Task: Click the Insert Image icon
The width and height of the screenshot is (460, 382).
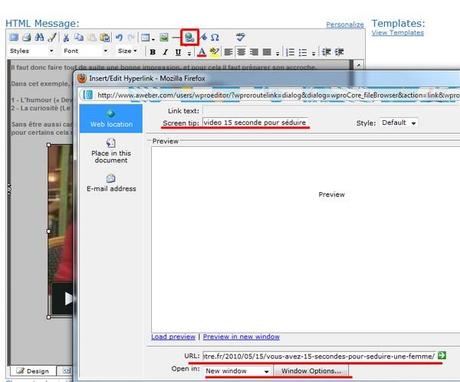Action: 164,37
